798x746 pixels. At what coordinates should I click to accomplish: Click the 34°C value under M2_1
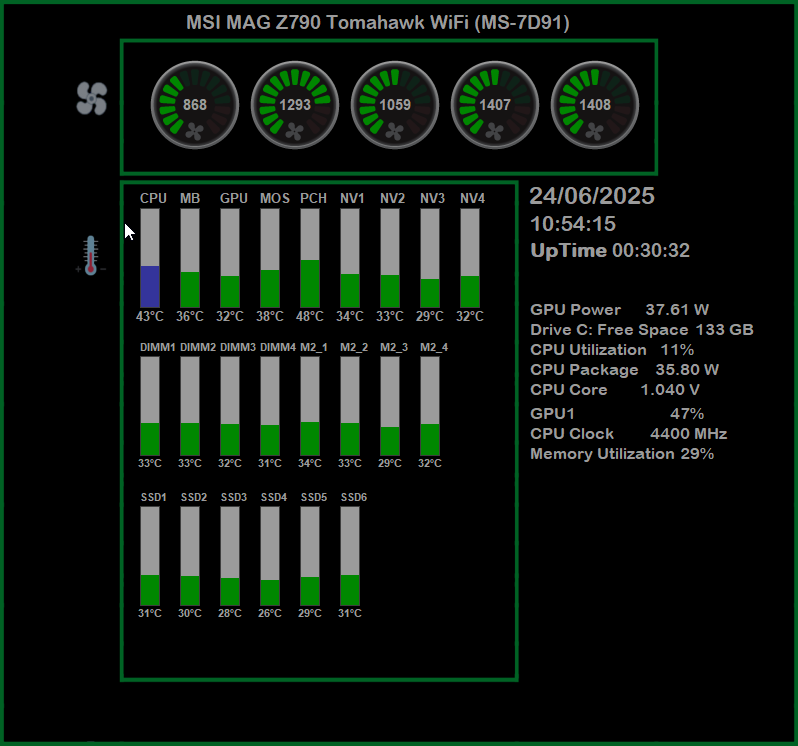pos(310,463)
